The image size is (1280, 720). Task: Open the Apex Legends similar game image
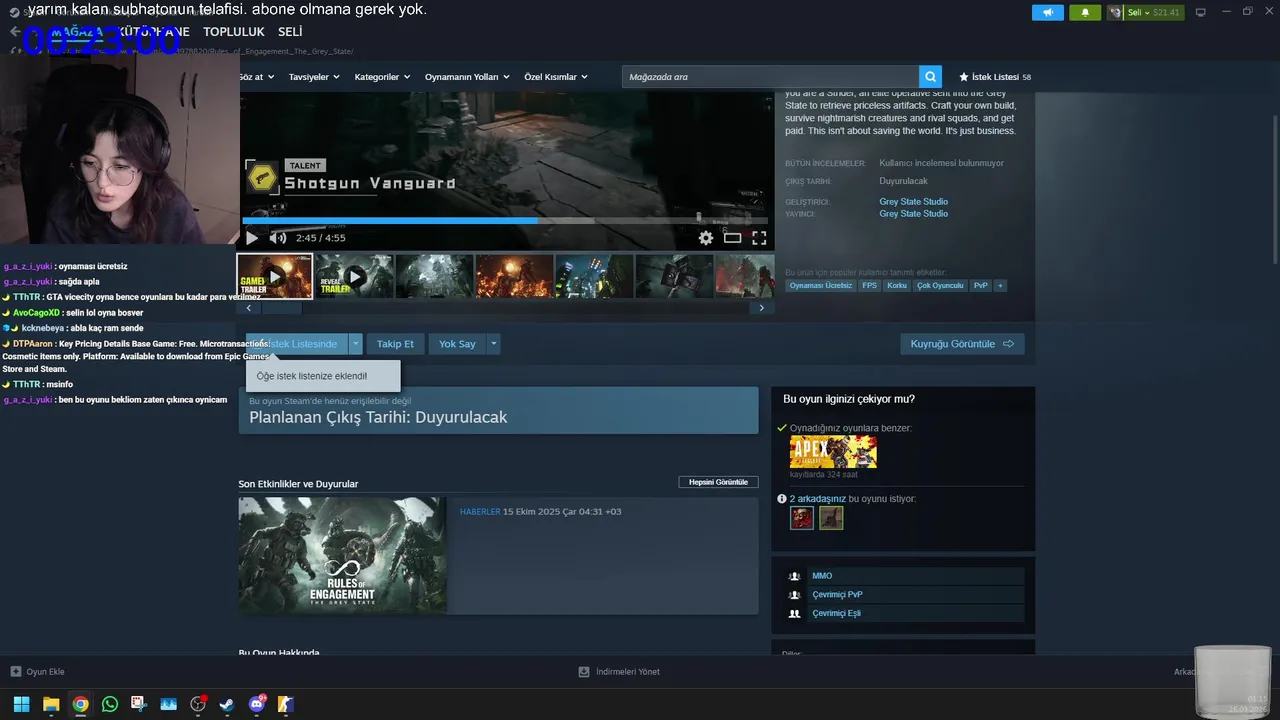coord(833,452)
